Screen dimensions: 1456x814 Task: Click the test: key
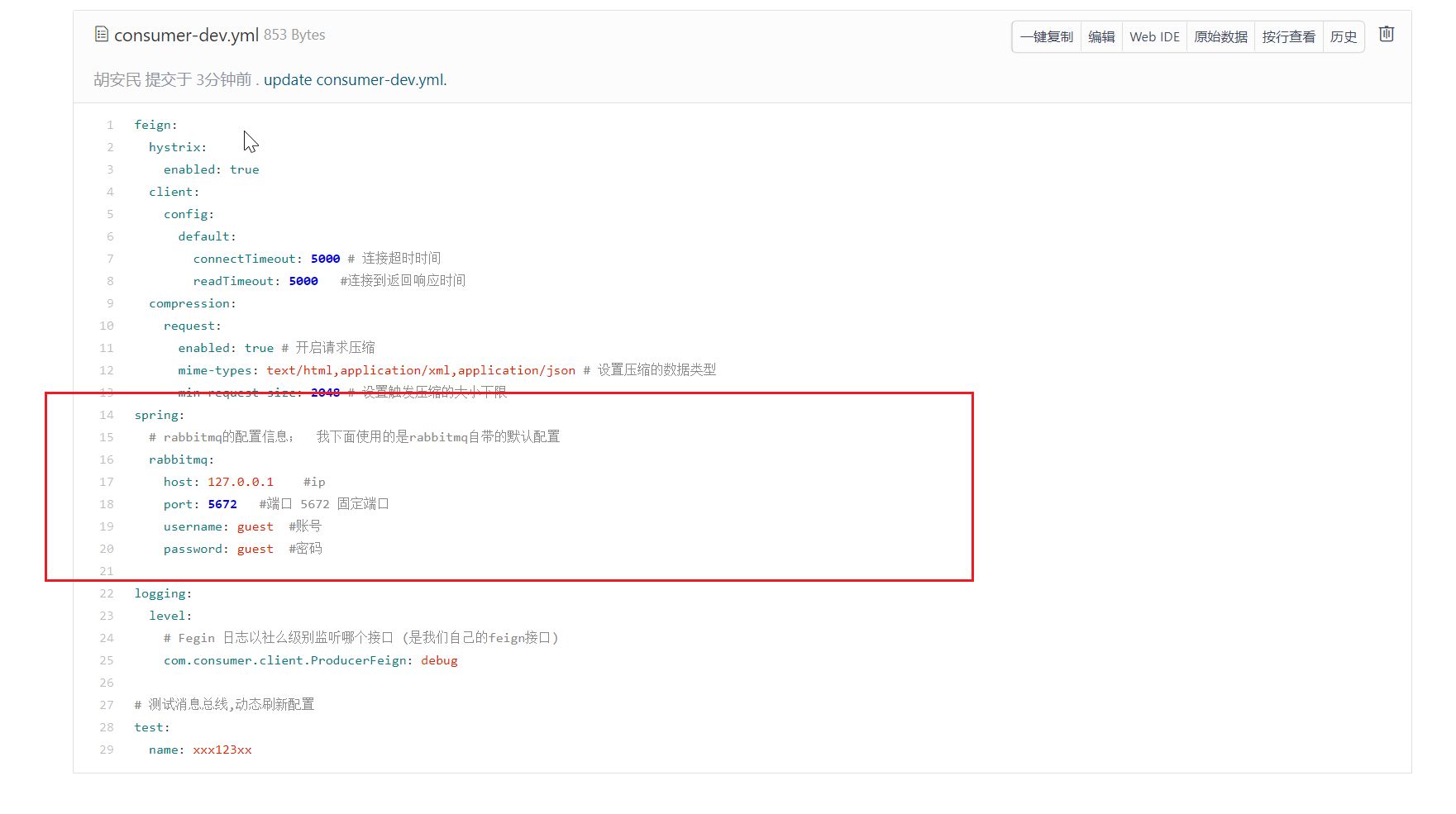tap(152, 727)
